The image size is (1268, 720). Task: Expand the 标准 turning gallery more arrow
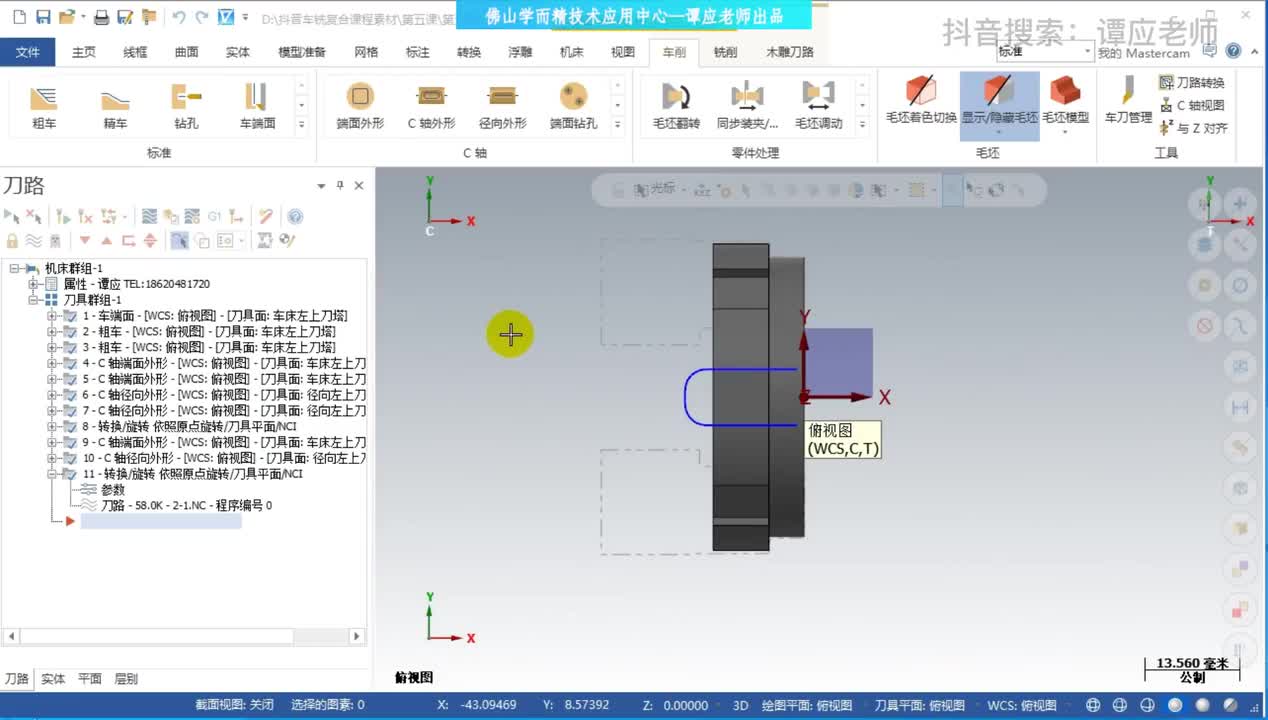click(x=302, y=125)
